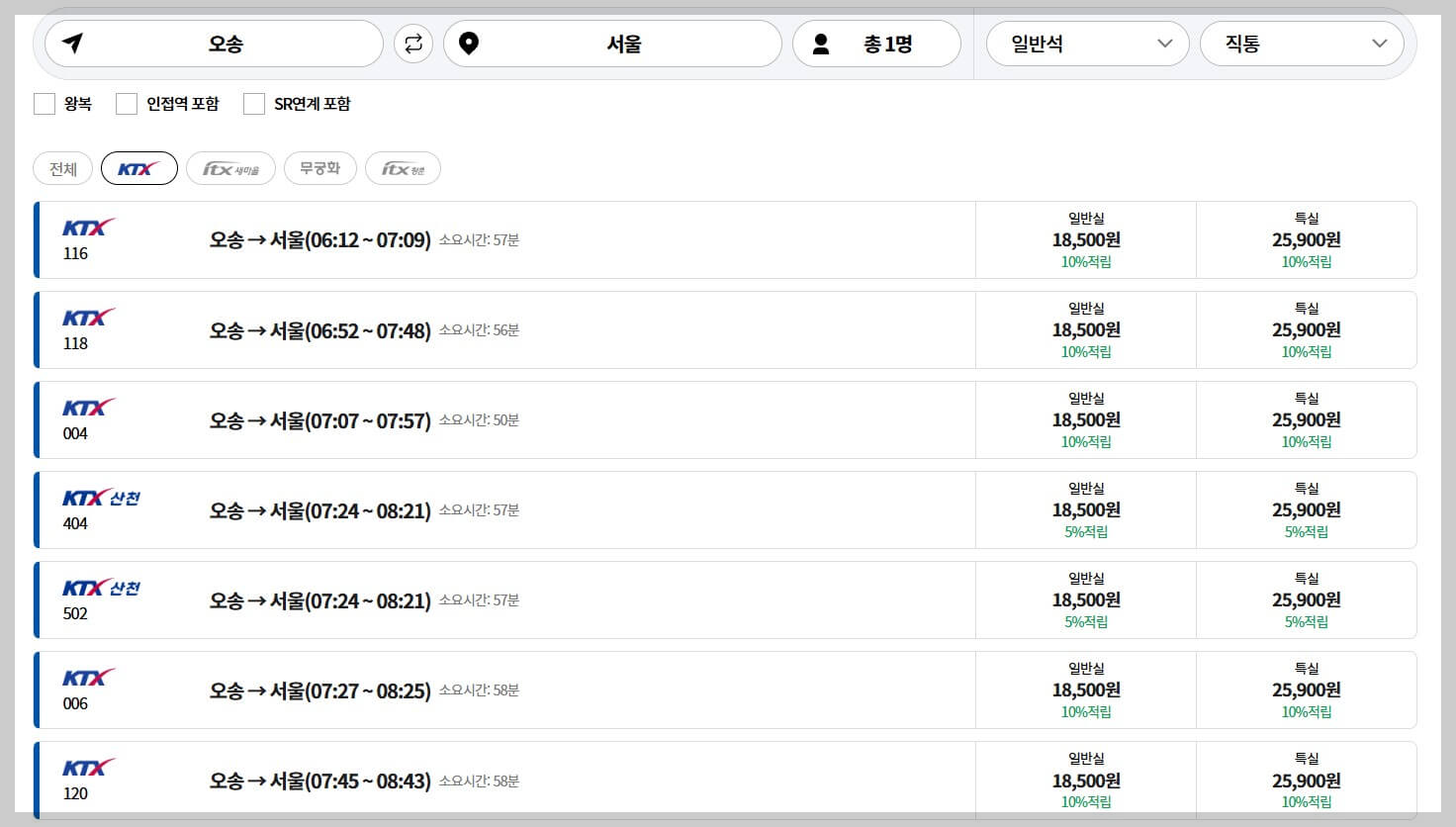
Task: Click the swap stations arrows icon
Action: pyautogui.click(x=413, y=44)
